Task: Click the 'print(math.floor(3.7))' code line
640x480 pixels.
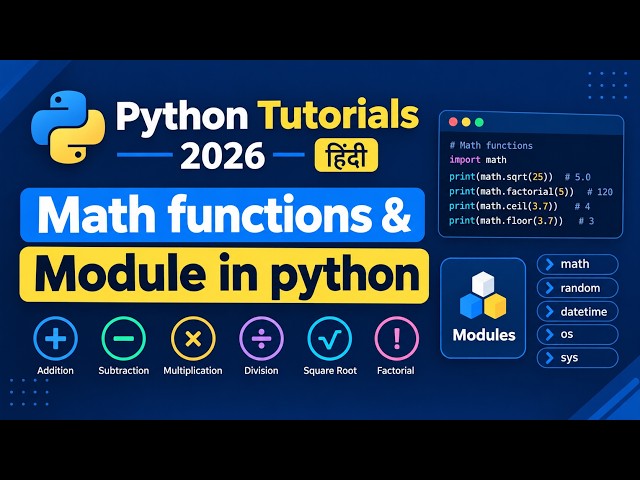Action: click(506, 221)
